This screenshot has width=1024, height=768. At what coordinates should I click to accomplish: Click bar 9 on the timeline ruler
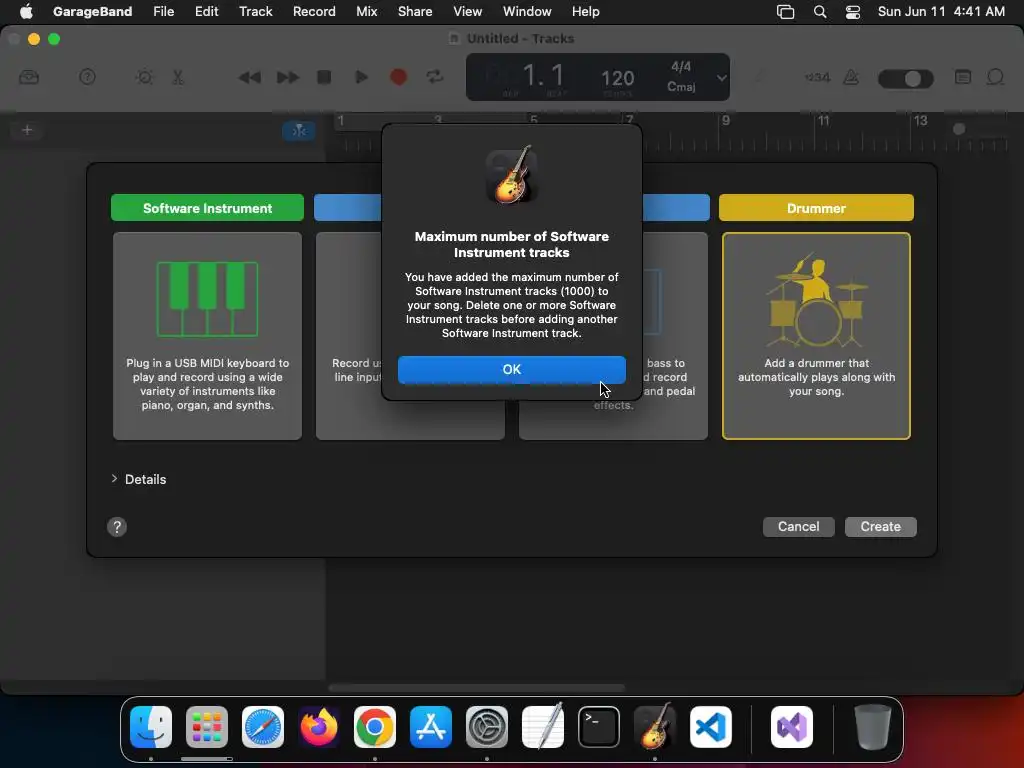(x=726, y=120)
